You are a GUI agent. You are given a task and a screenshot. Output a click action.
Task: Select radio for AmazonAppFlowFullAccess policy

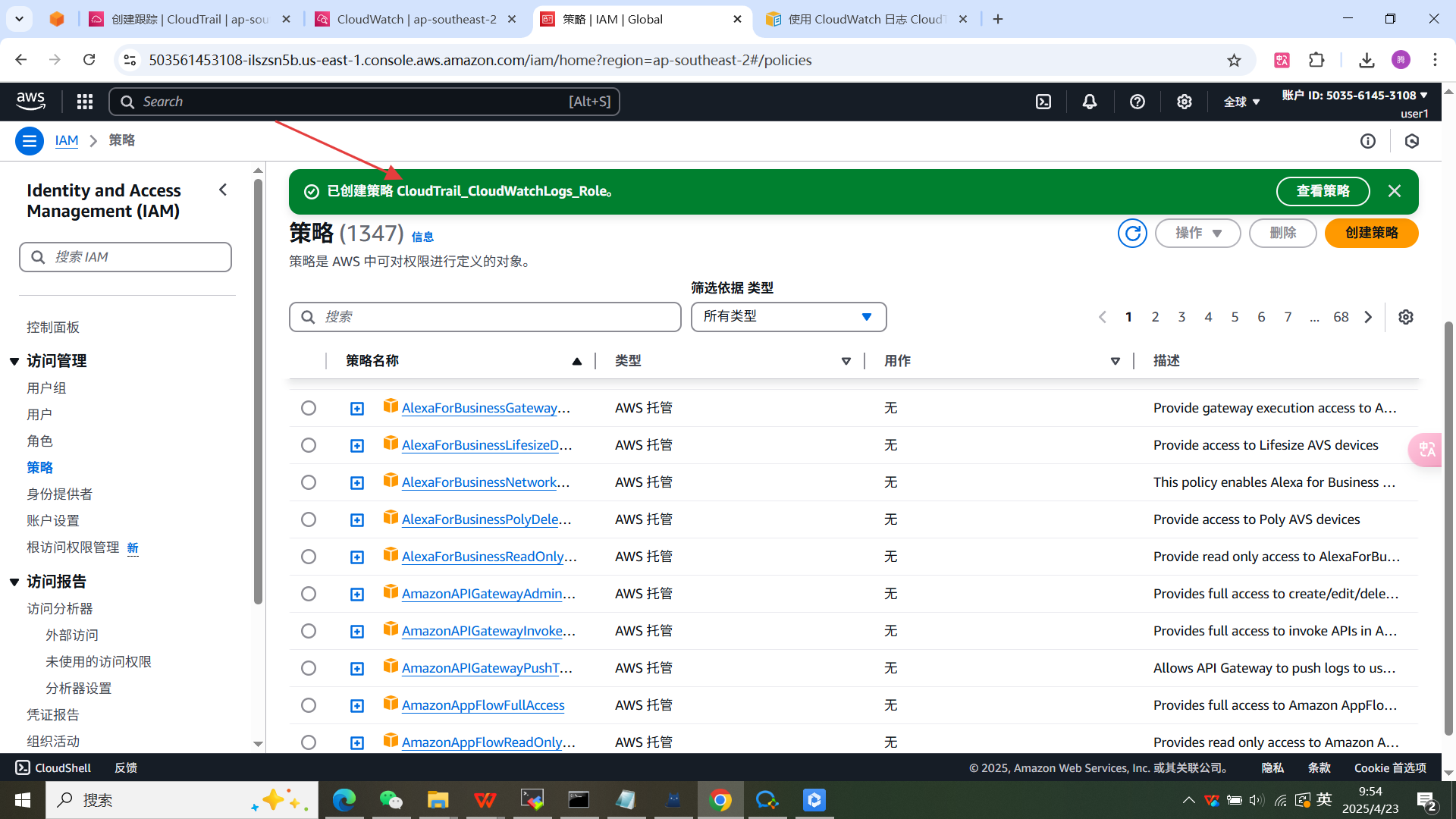[309, 705]
